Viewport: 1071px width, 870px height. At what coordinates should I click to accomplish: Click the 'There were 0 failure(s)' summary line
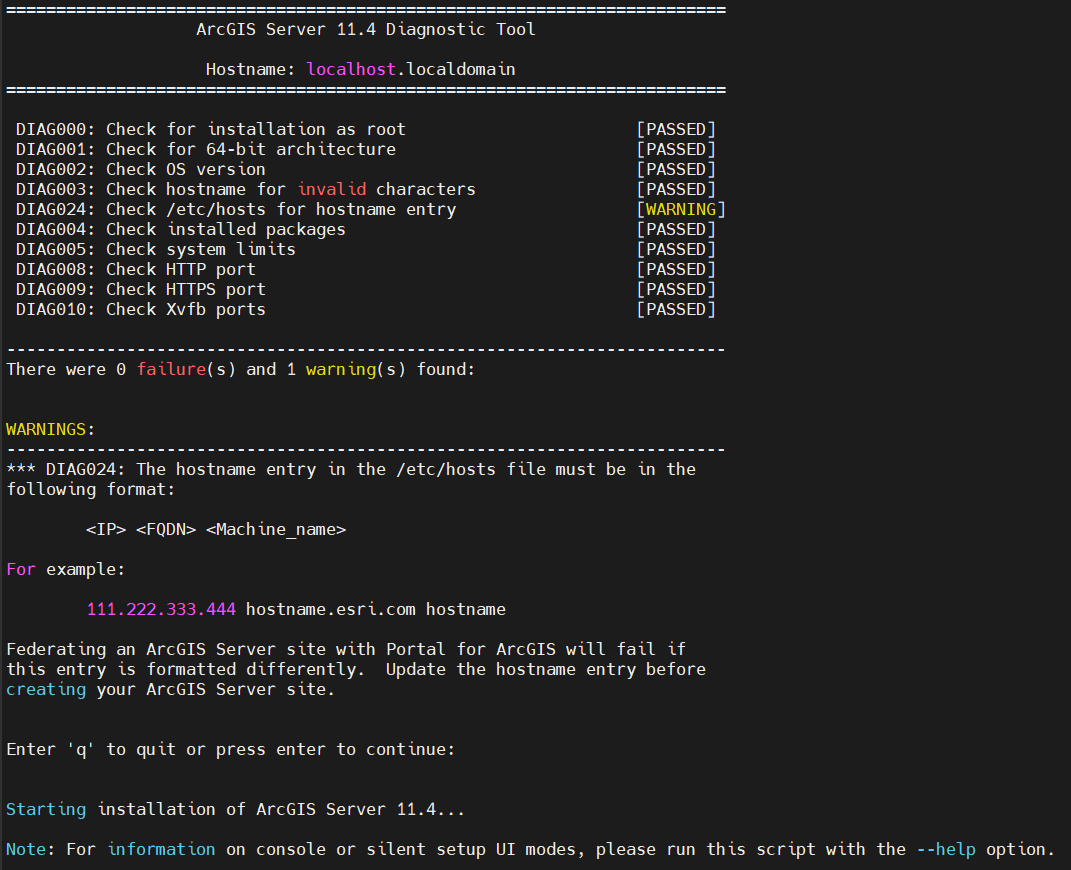point(240,369)
